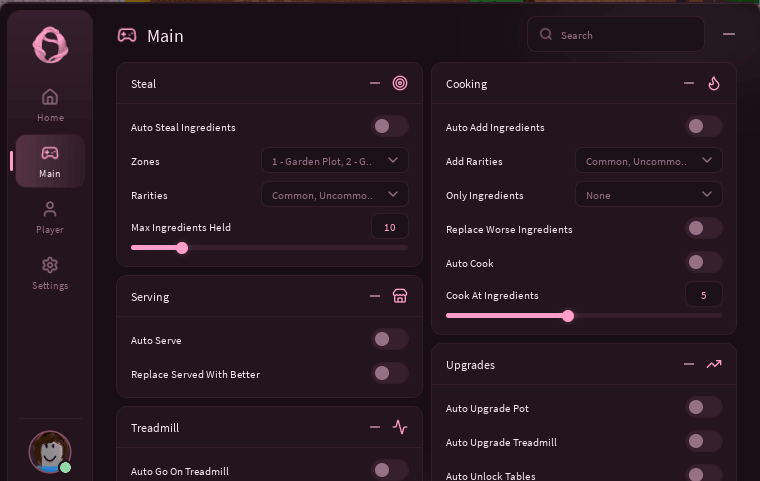Click the shop icon in Serving panel
Screen dimensions: 760x481
[400, 296]
